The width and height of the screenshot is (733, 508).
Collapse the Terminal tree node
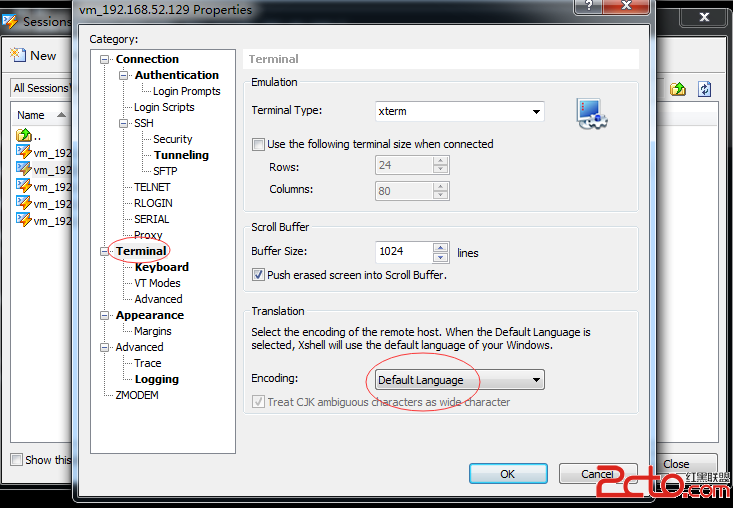pos(105,251)
